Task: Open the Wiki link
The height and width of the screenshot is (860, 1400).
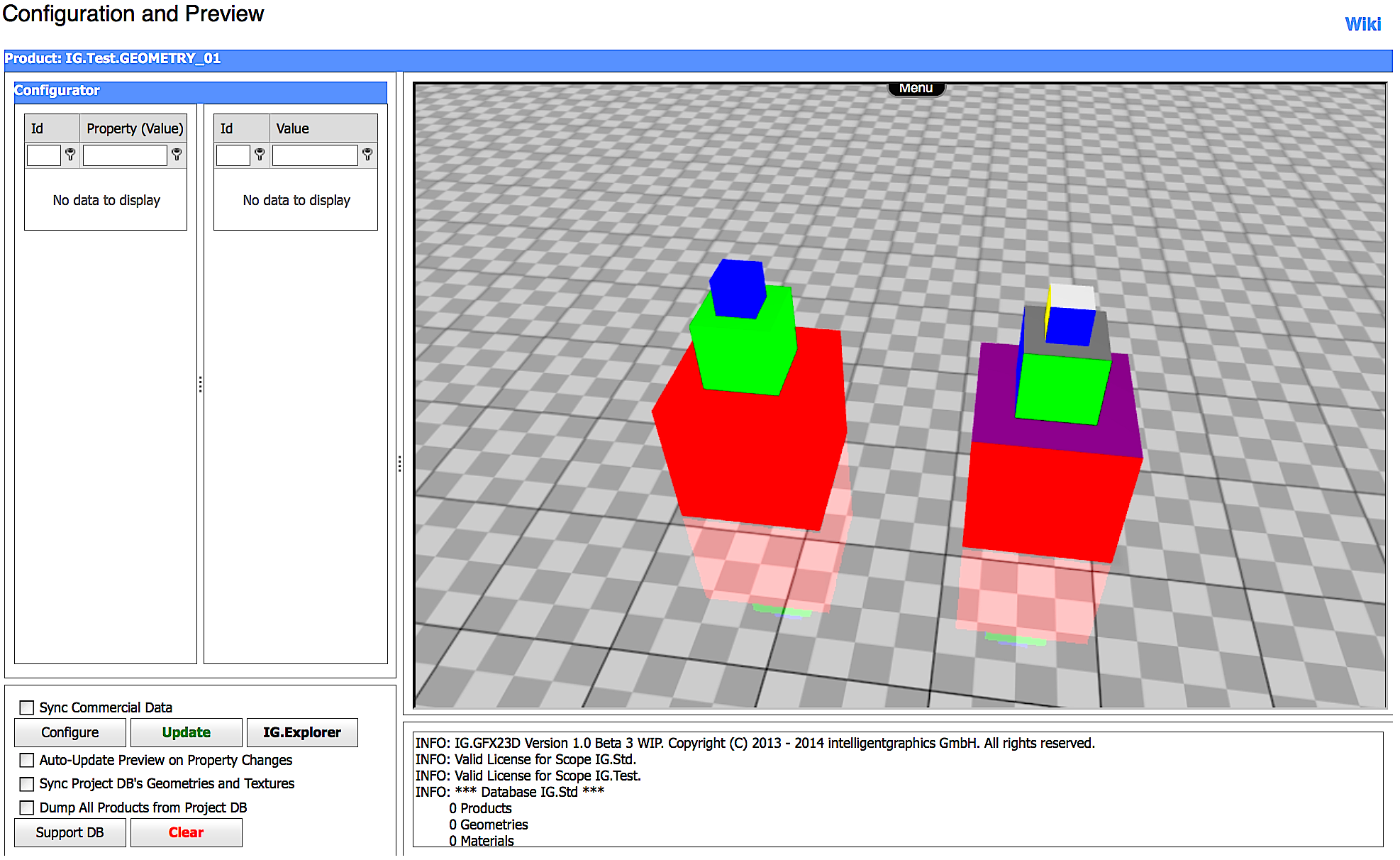Action: click(x=1362, y=24)
